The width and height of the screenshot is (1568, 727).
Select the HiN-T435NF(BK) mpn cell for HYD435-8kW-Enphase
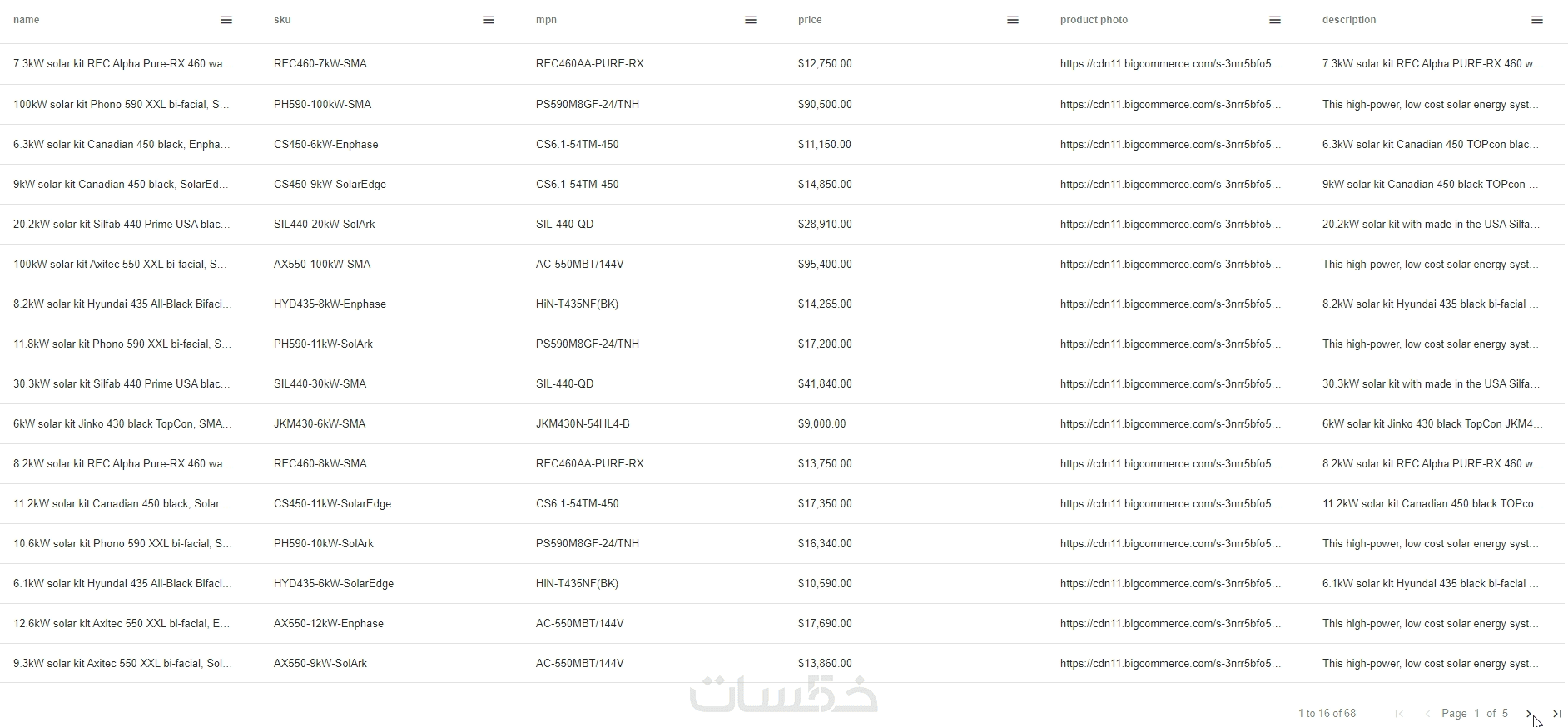pos(577,304)
